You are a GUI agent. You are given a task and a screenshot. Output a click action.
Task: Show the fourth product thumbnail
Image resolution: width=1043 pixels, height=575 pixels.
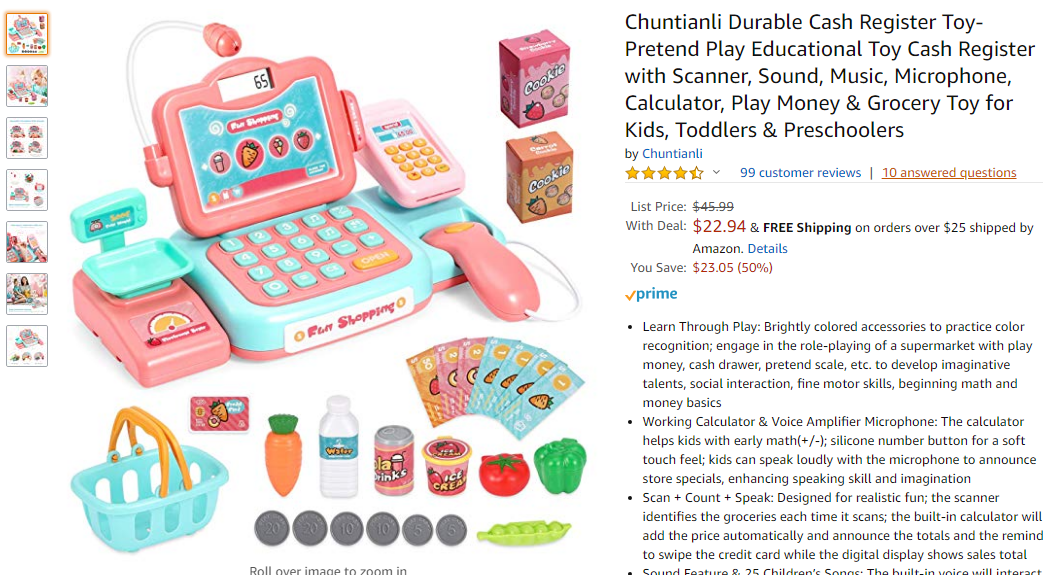(x=27, y=190)
